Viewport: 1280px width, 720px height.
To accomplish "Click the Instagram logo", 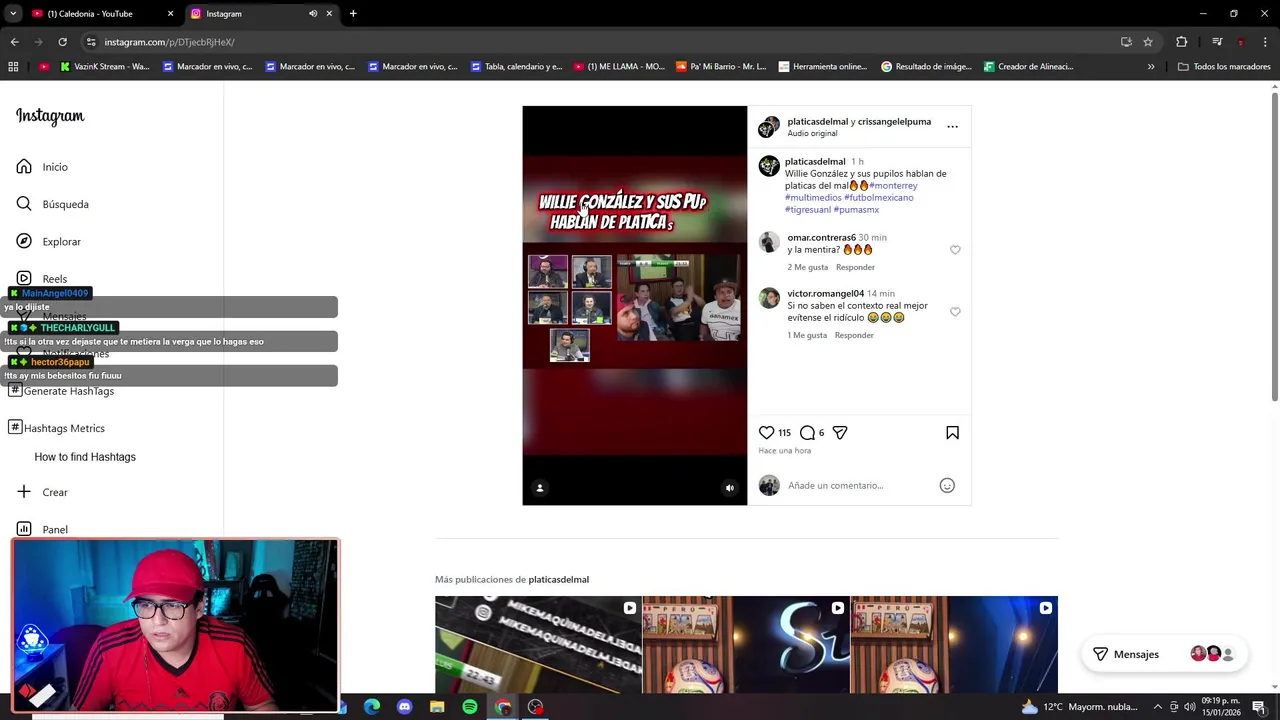I will 50,116.
